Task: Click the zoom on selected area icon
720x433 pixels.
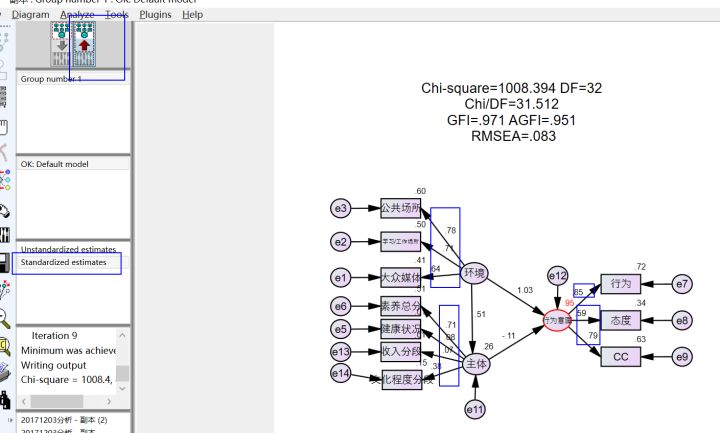Action: click(x=5, y=347)
